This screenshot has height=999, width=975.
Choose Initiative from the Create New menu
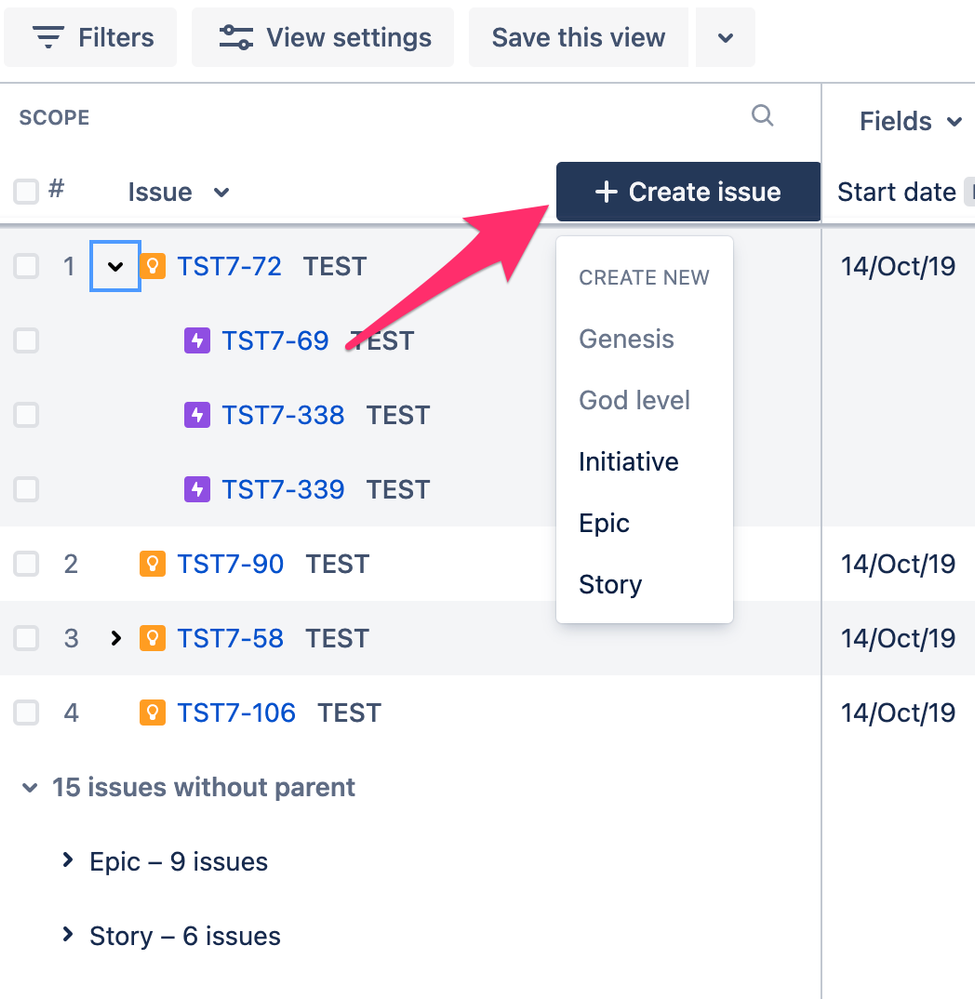pos(628,461)
